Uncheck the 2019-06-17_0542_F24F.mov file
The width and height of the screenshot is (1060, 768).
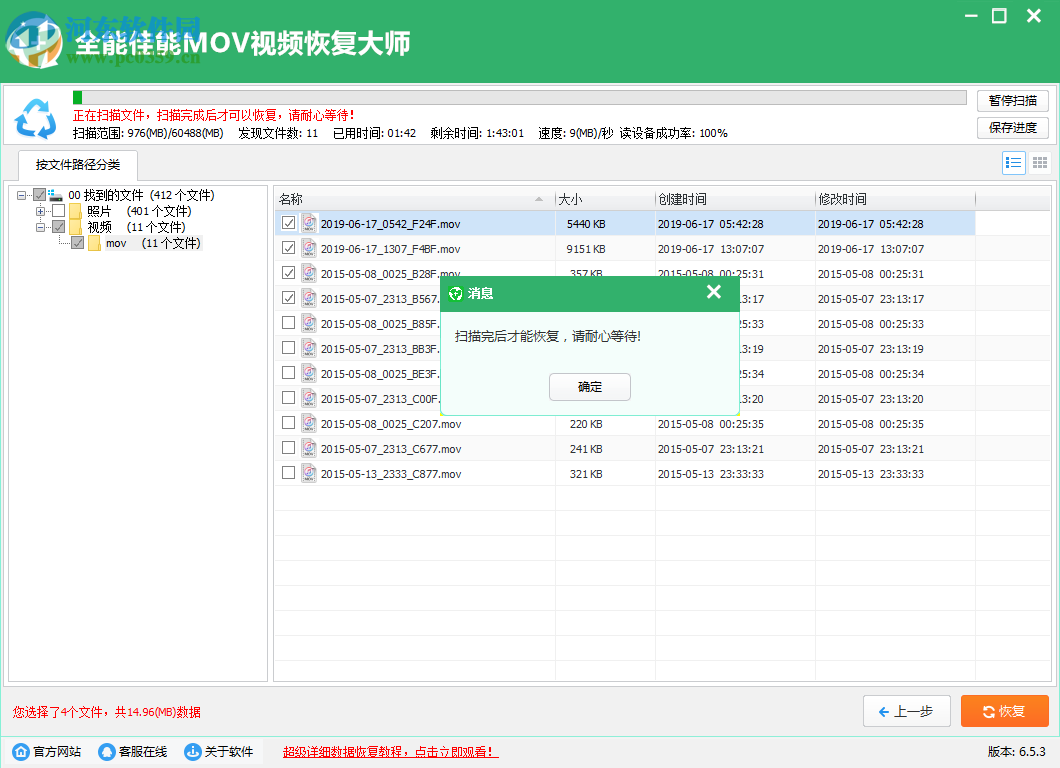[288, 223]
